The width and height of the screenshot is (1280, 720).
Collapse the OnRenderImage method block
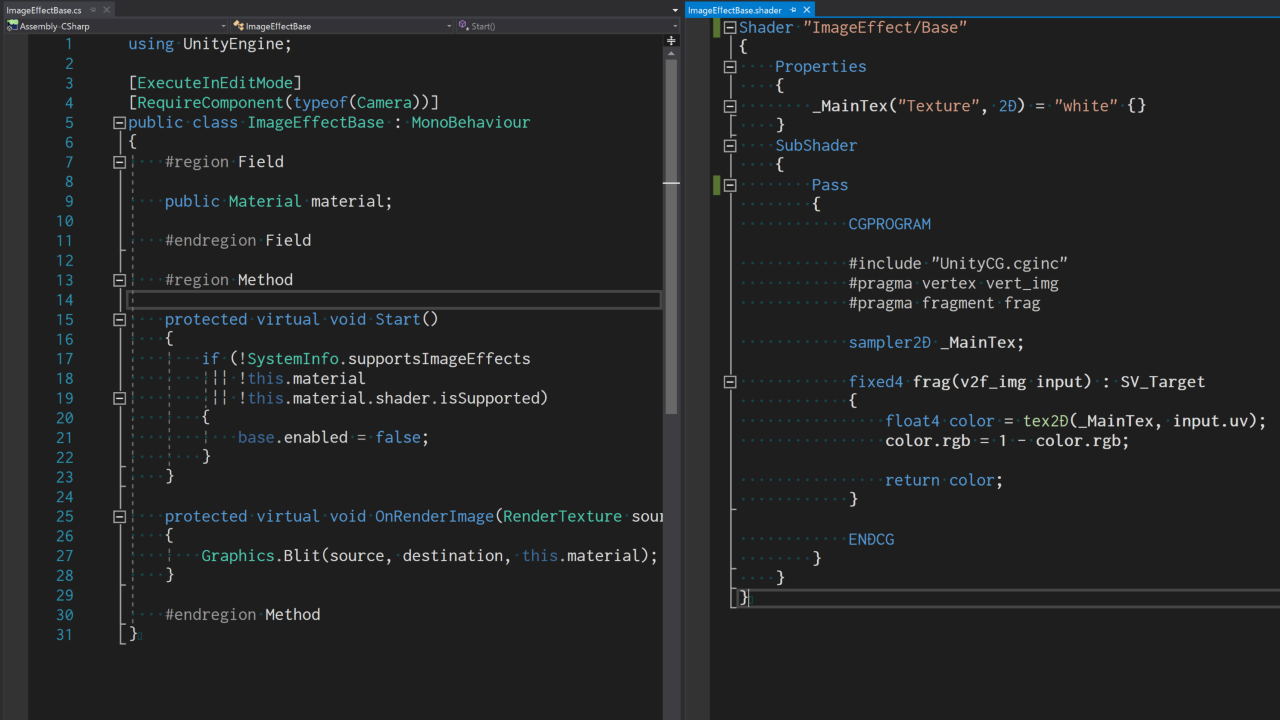119,517
